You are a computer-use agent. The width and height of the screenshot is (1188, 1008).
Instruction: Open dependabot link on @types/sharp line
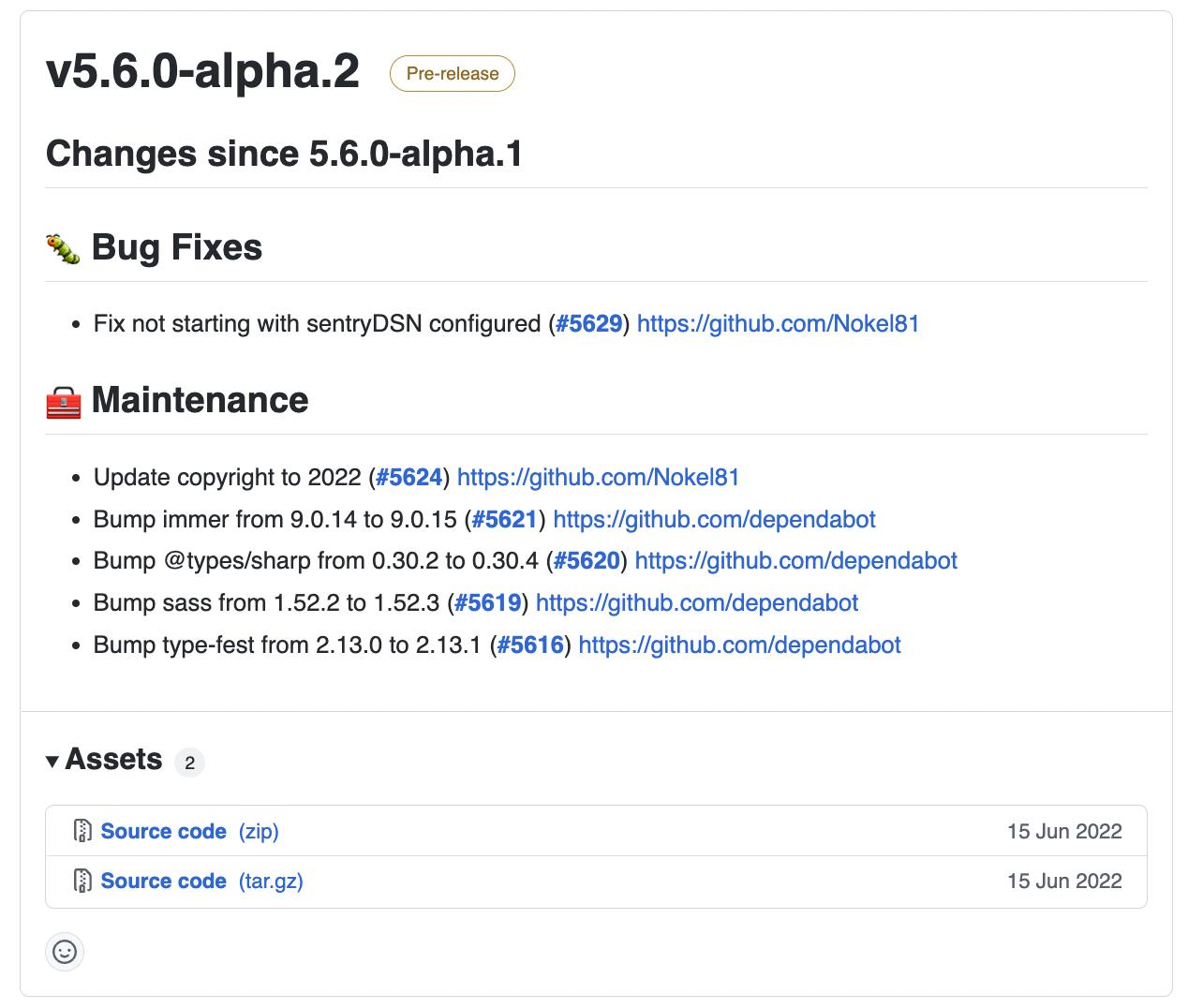tap(795, 560)
